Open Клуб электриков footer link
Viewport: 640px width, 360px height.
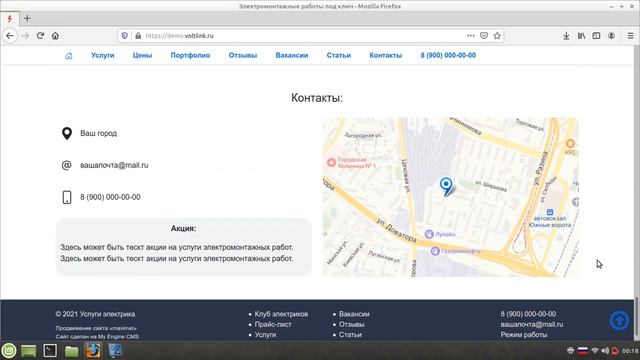coord(281,314)
